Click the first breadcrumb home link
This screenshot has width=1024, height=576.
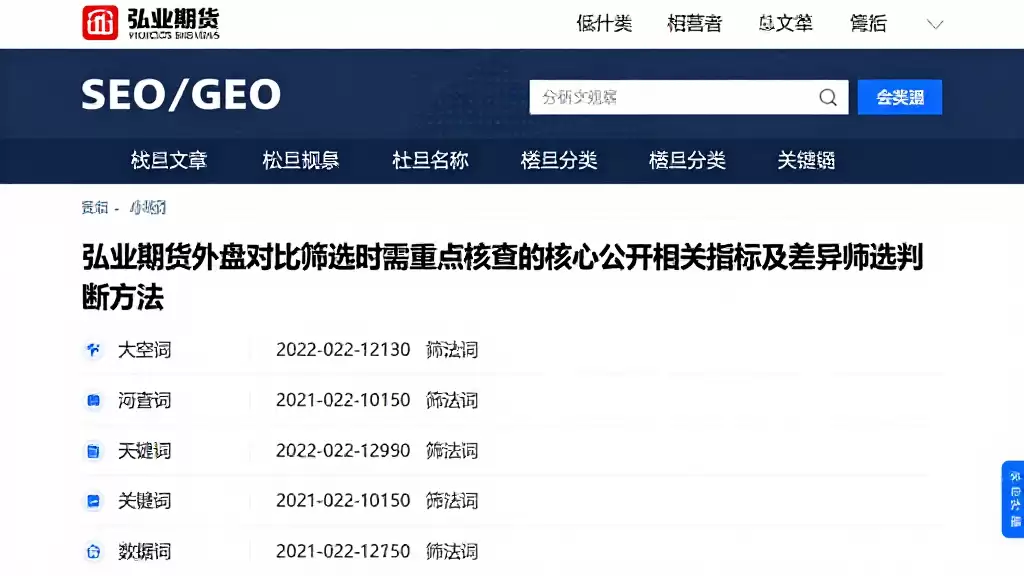[x=95, y=208]
